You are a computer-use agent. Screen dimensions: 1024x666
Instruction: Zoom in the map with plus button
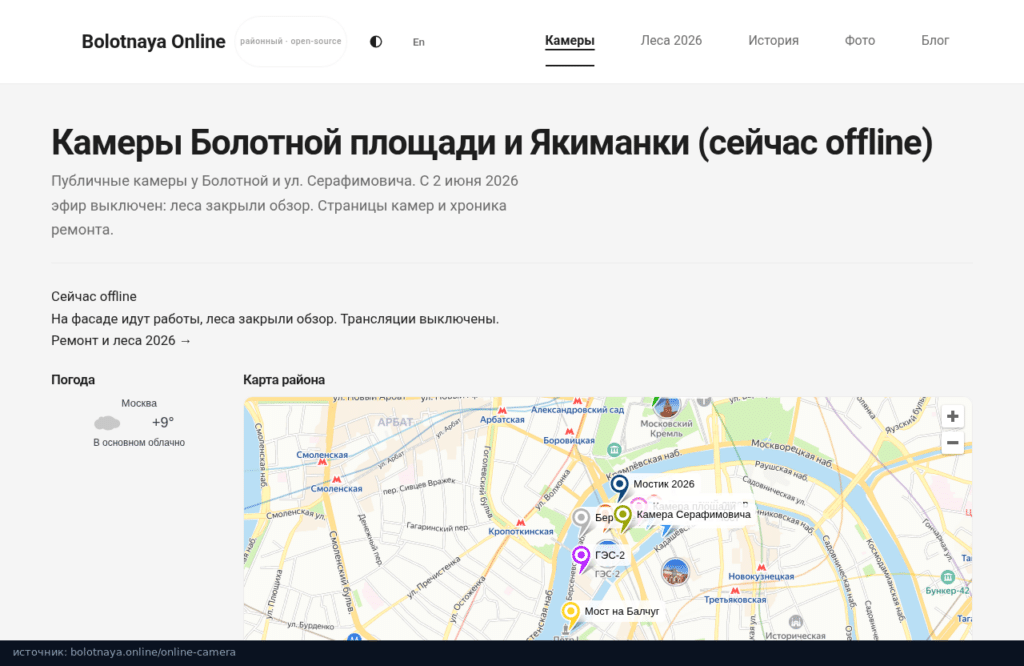[x=952, y=416]
